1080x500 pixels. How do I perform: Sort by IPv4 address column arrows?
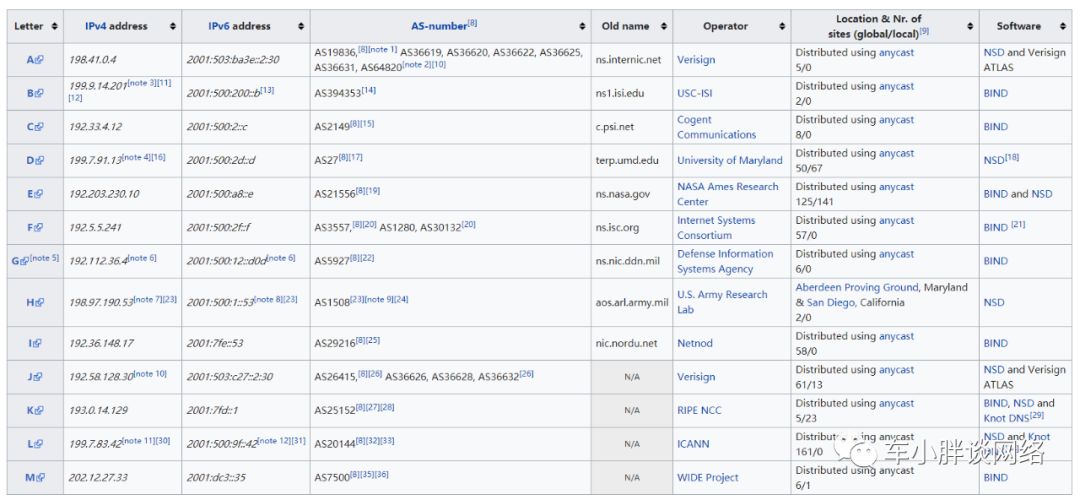pyautogui.click(x=173, y=26)
